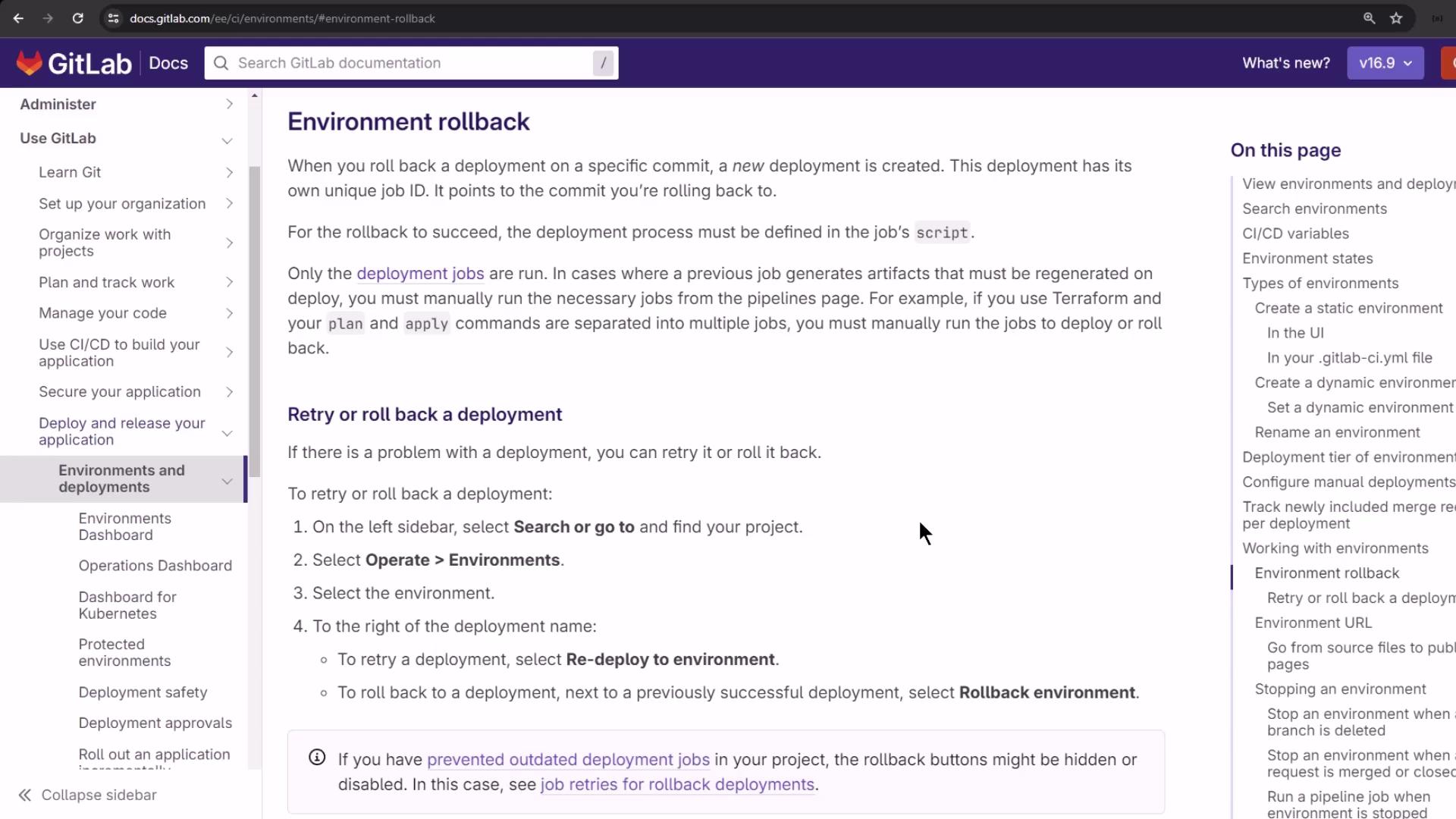Click the GitLab fox logo
The height and width of the screenshot is (819, 1456).
tap(30, 63)
